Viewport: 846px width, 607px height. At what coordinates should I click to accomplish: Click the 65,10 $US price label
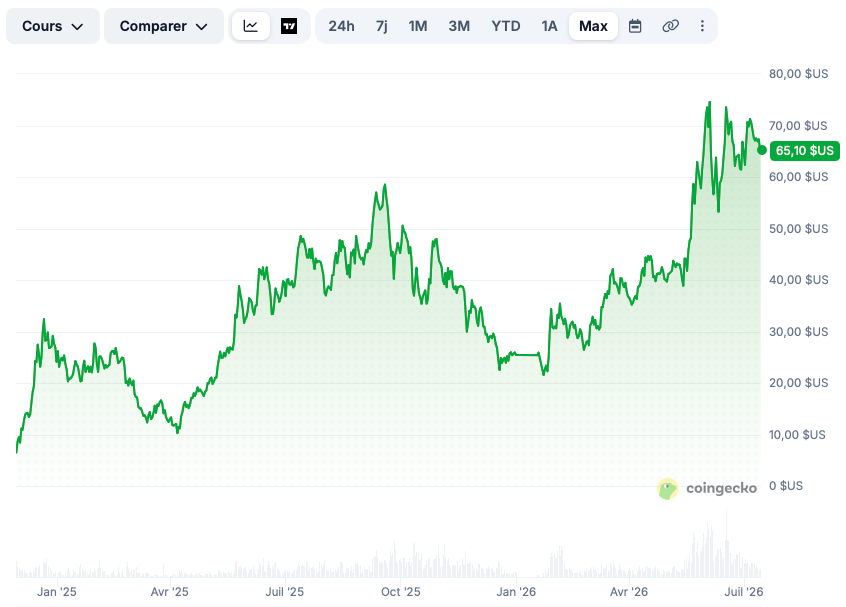[x=804, y=151]
